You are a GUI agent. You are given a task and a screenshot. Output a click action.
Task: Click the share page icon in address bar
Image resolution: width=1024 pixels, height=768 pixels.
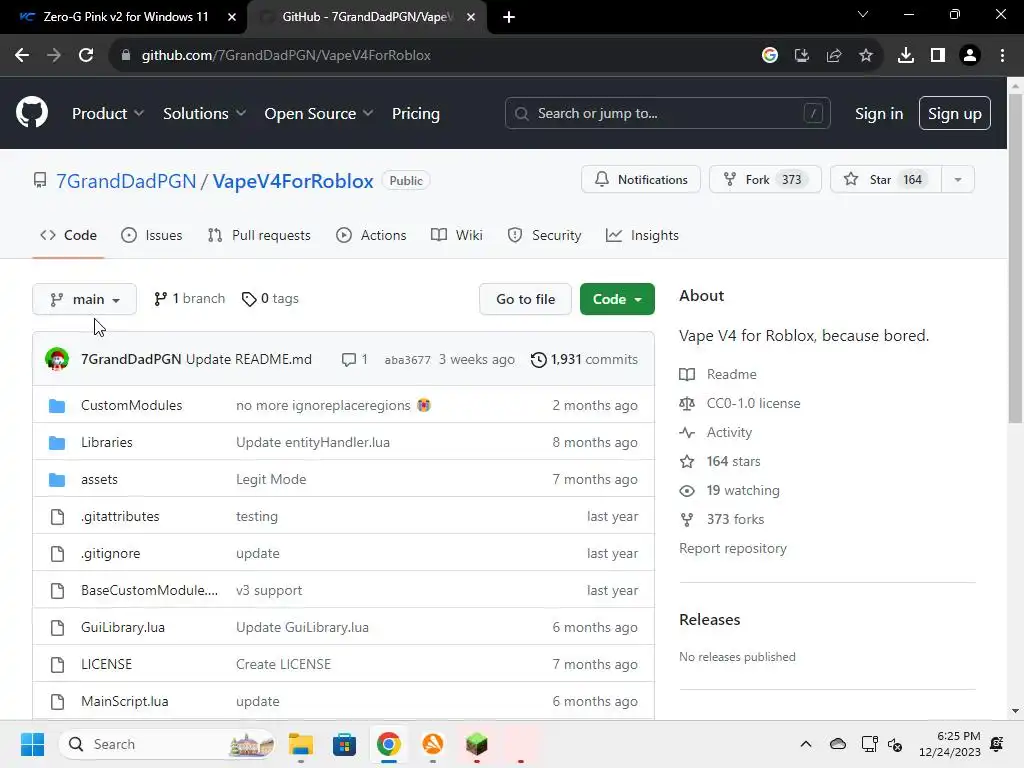[x=833, y=56]
